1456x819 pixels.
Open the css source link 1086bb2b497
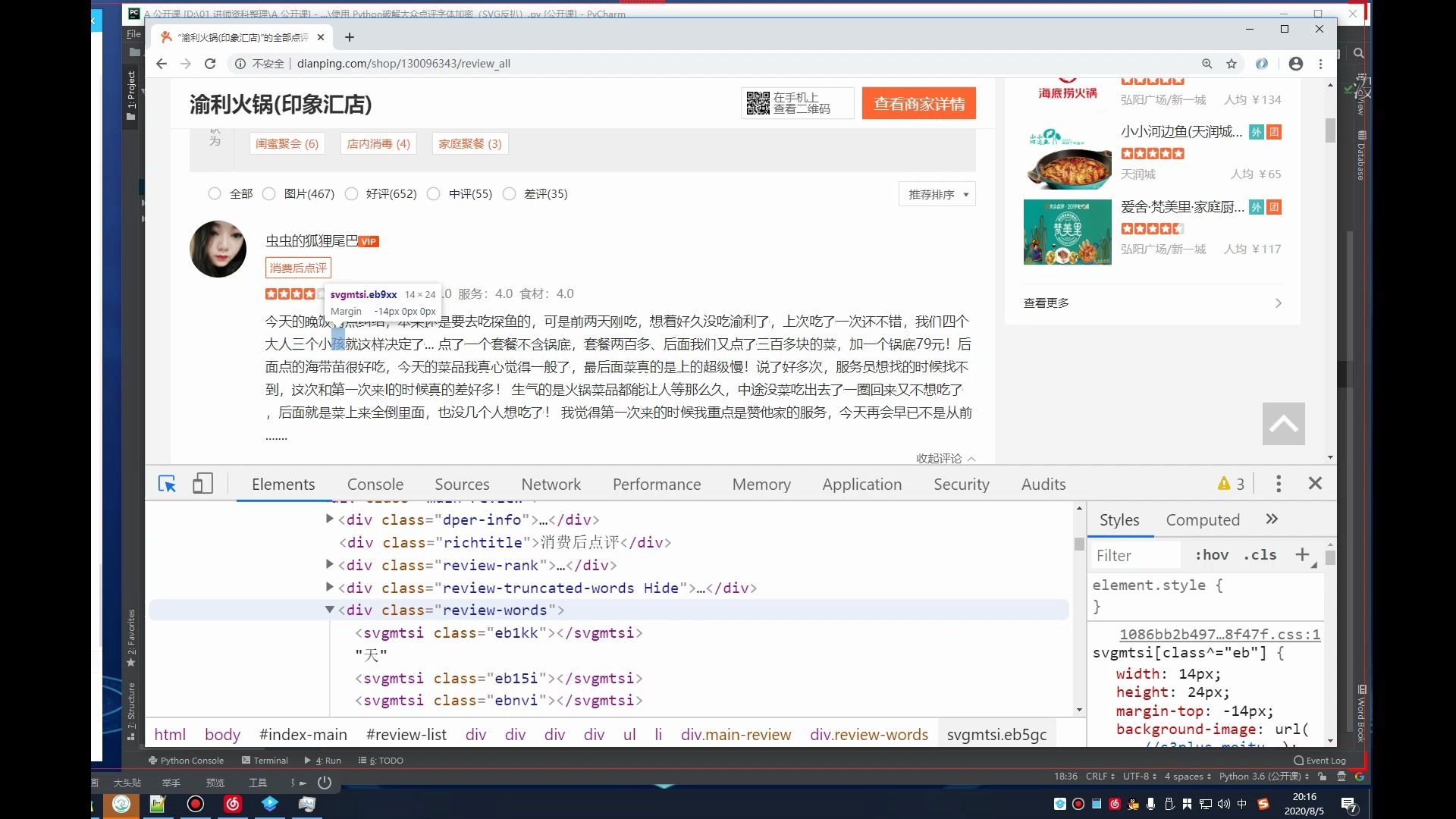1219,635
